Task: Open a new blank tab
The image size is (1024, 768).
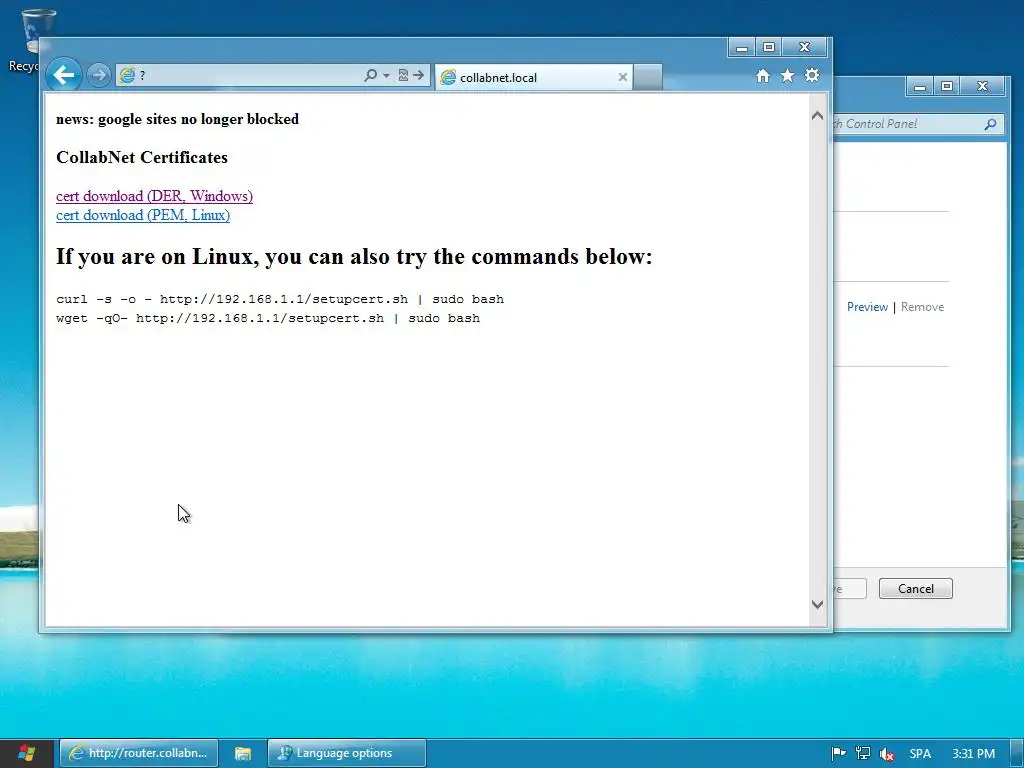Action: (648, 77)
